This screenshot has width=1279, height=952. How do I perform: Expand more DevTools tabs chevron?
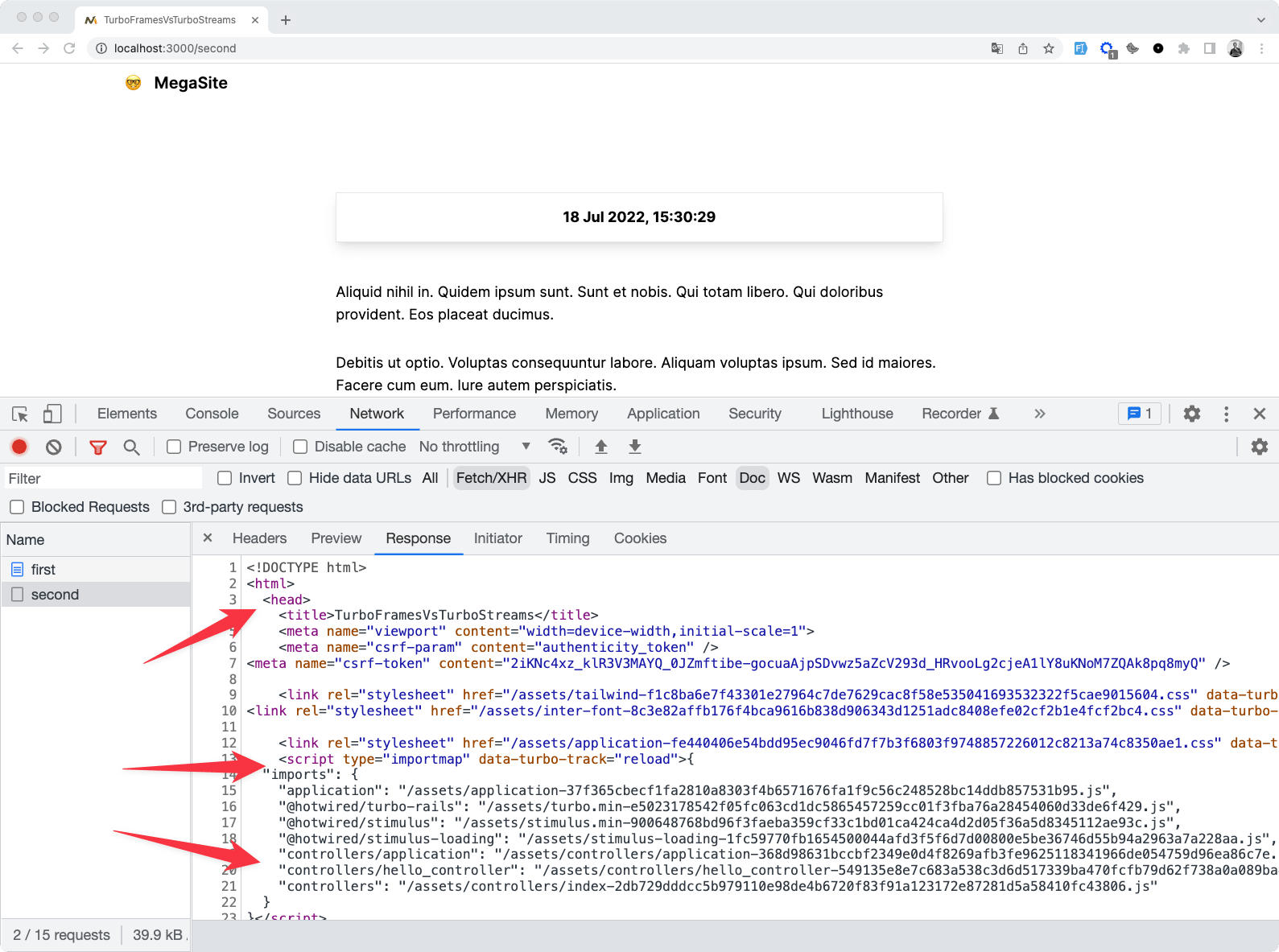1040,414
